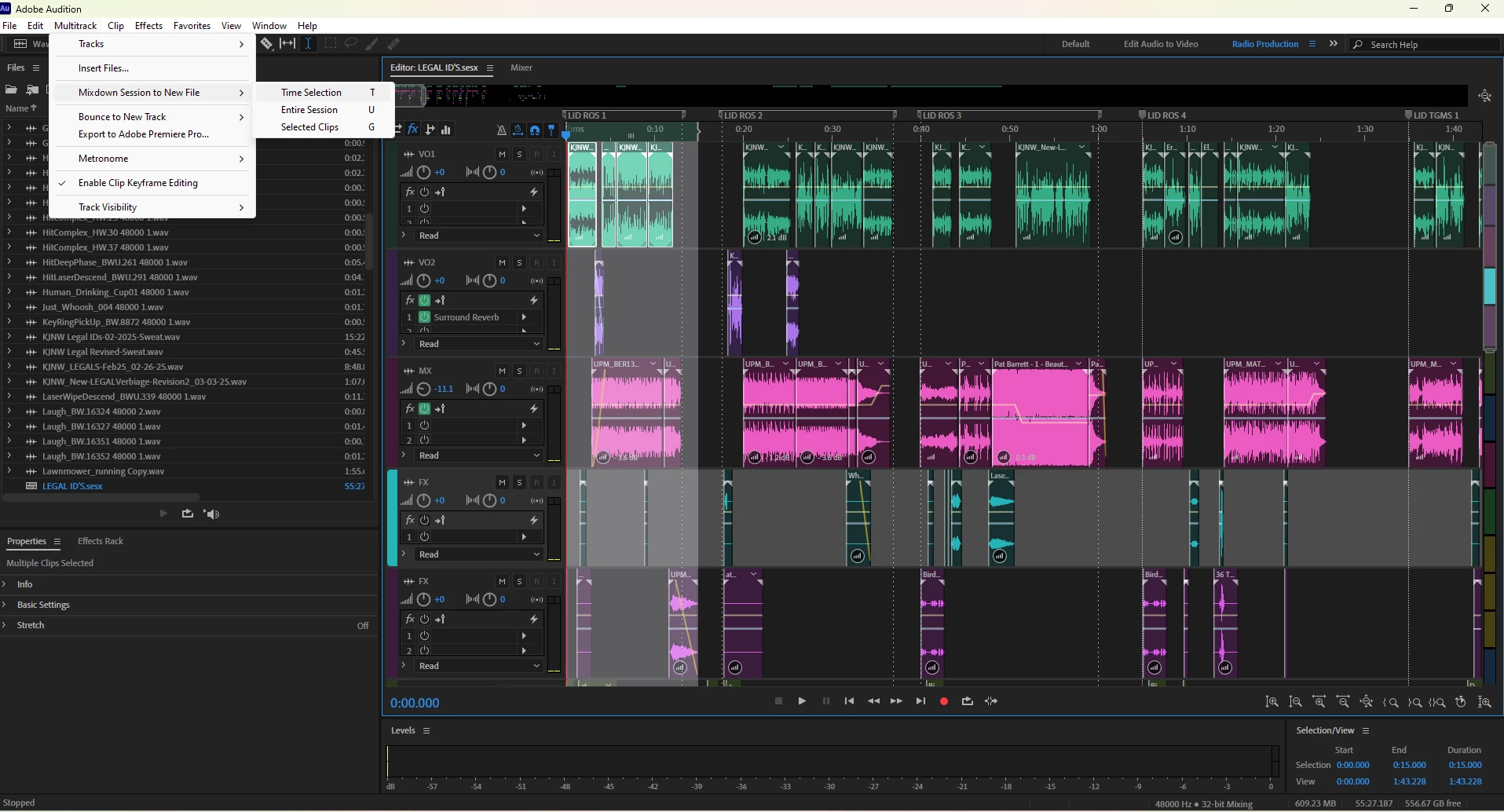Open the Bounce to New Track submenu

click(x=153, y=117)
